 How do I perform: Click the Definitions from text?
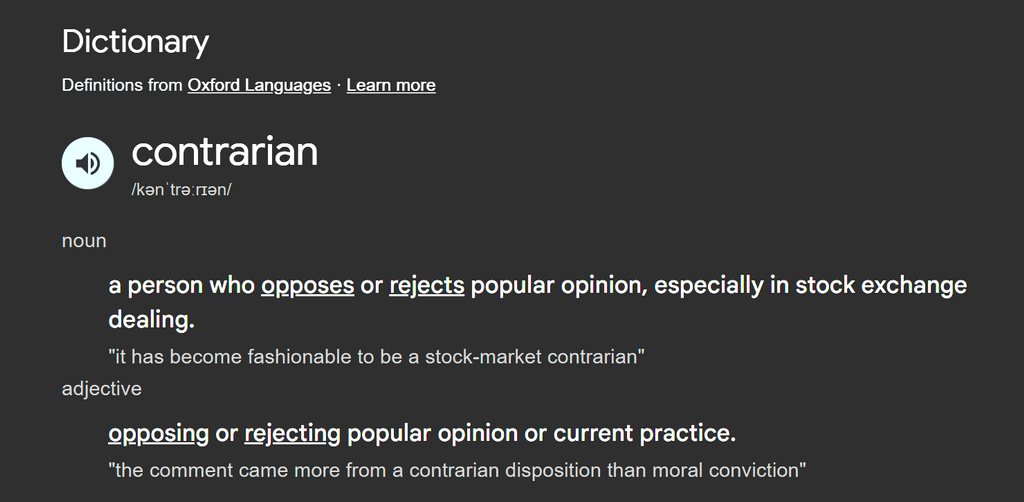click(122, 86)
